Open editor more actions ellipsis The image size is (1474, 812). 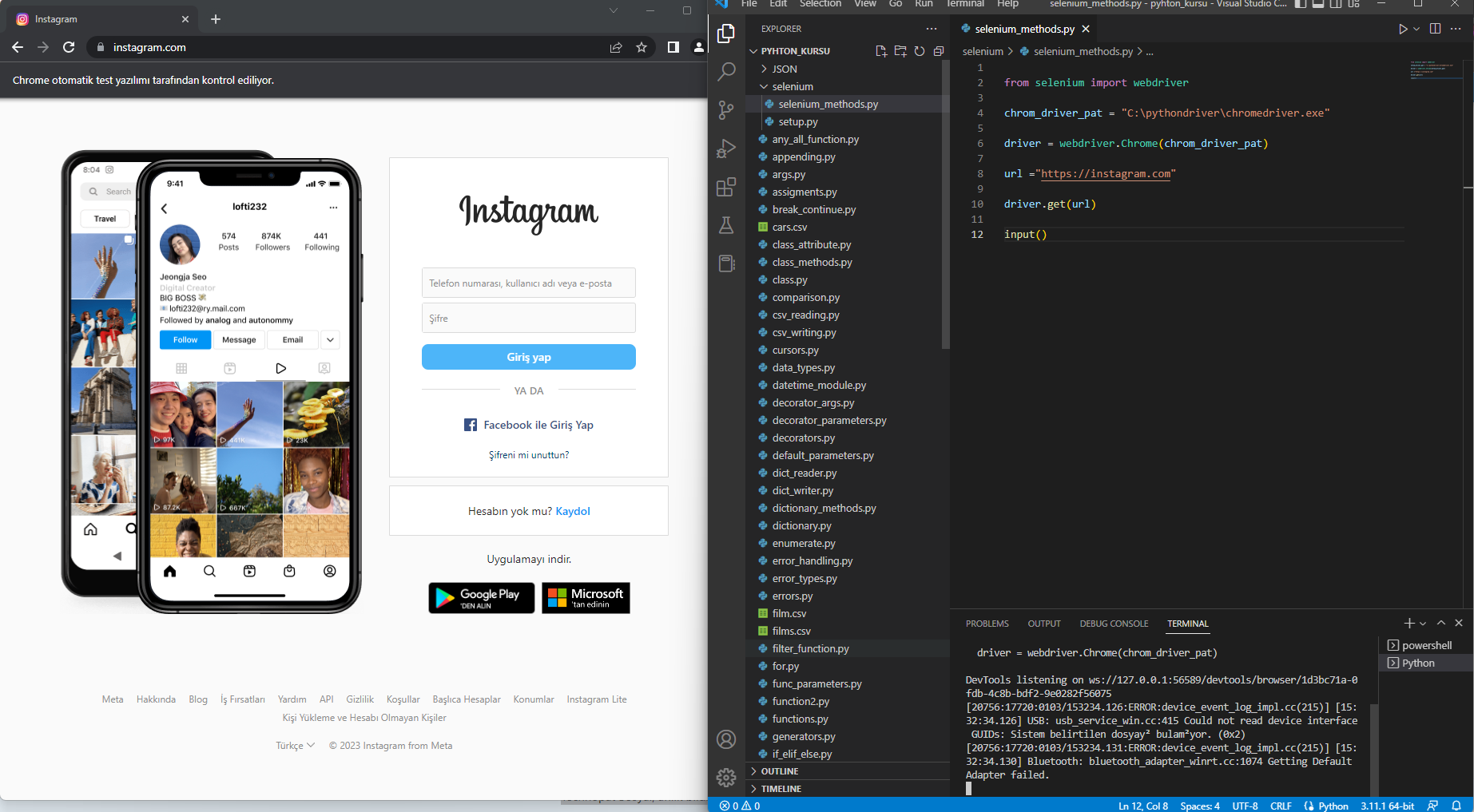[1456, 29]
